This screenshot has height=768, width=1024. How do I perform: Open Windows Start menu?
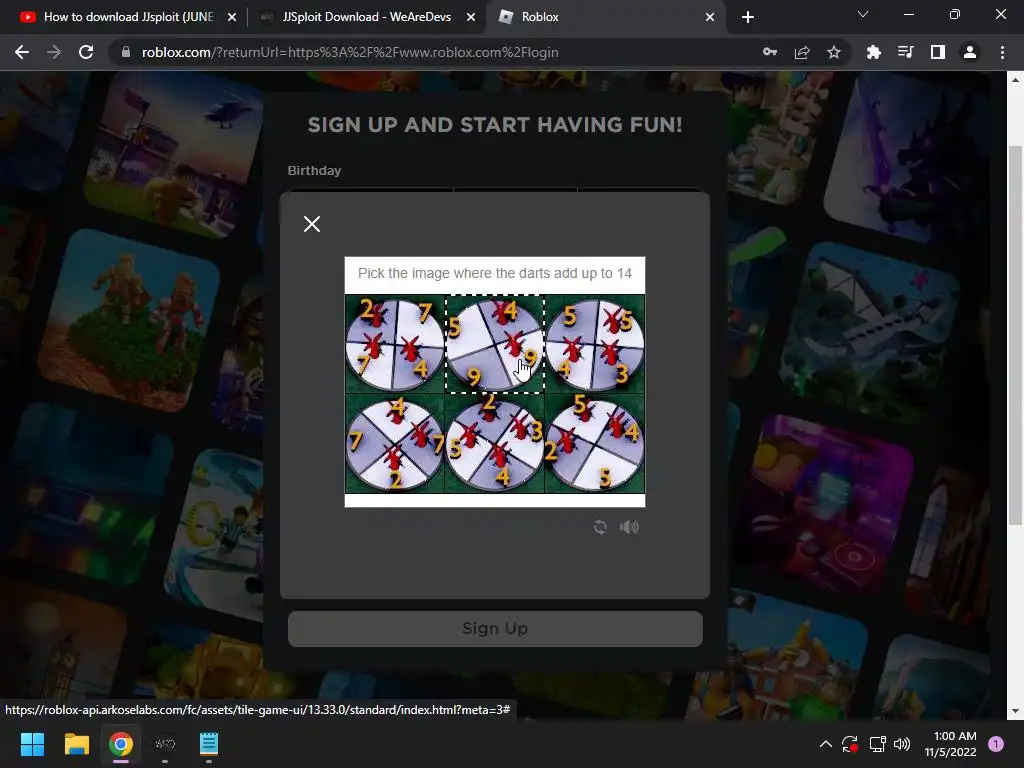32,744
